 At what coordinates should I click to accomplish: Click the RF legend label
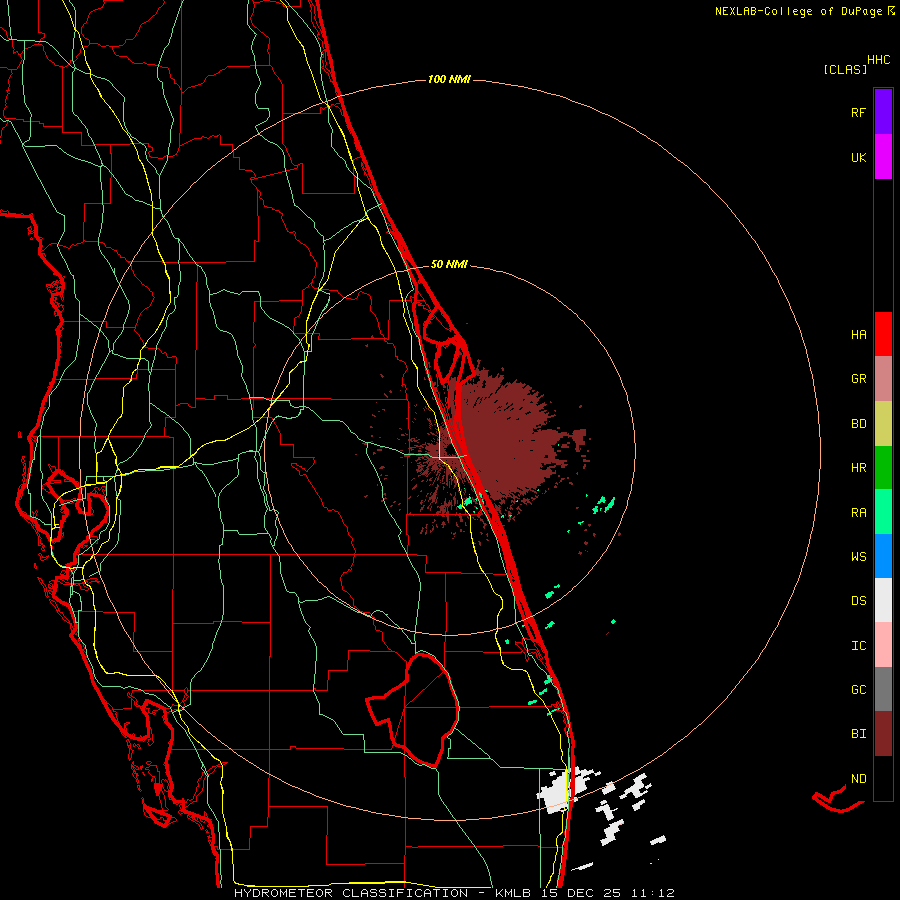(x=858, y=113)
